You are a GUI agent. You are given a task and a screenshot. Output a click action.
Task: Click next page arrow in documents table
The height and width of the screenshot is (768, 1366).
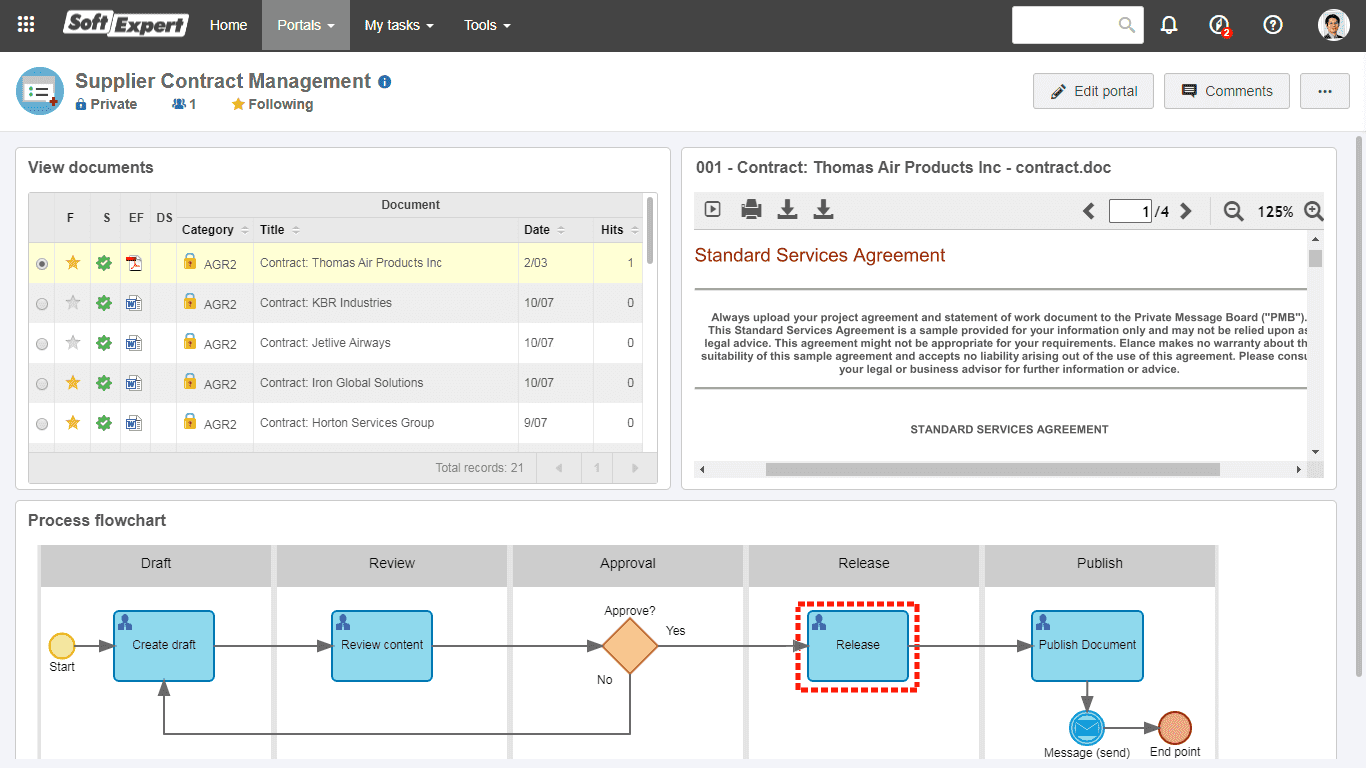[634, 468]
